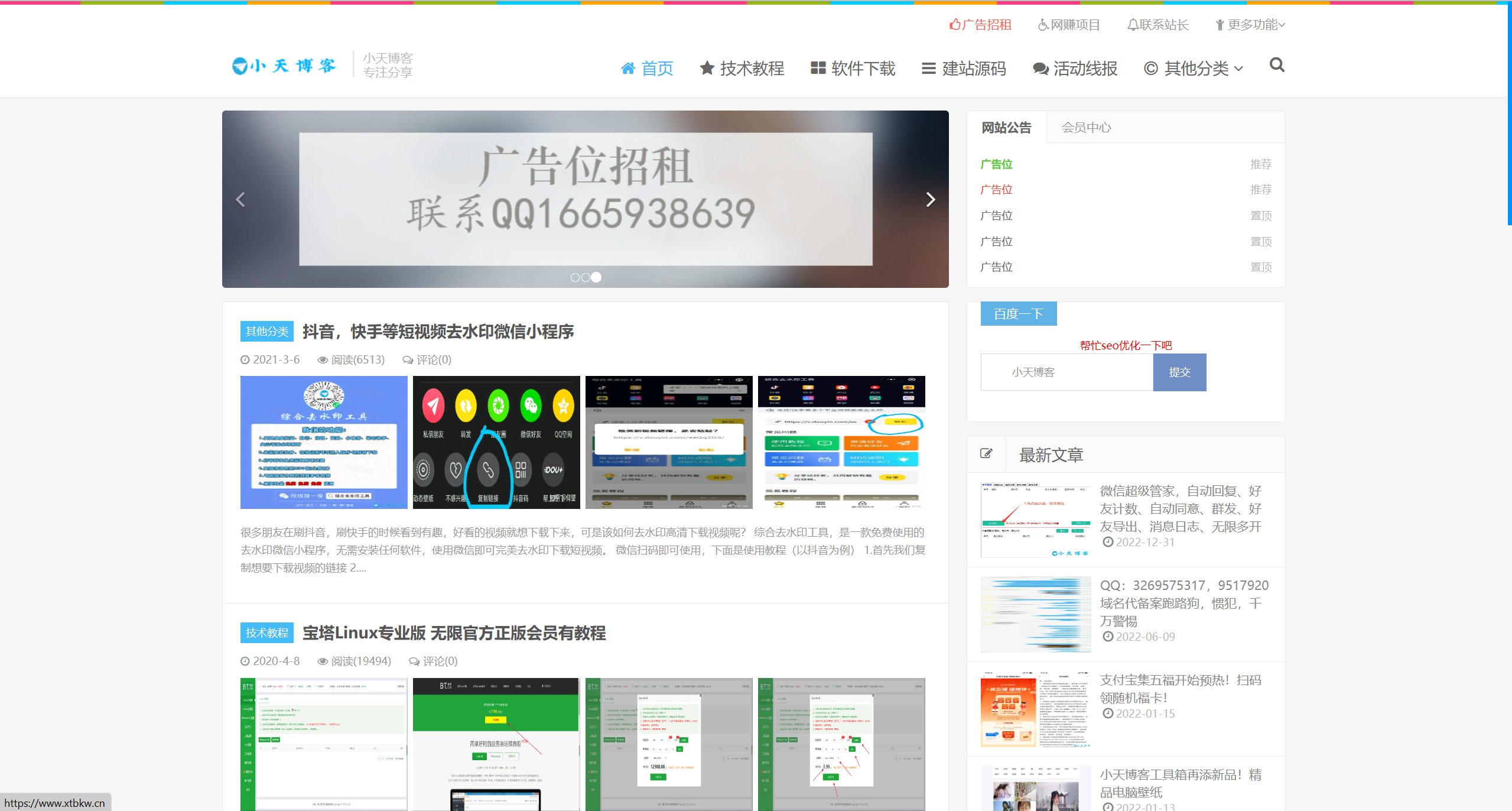Expand the 其他分类 dropdown menu
The width and height of the screenshot is (1512, 811).
(1194, 69)
